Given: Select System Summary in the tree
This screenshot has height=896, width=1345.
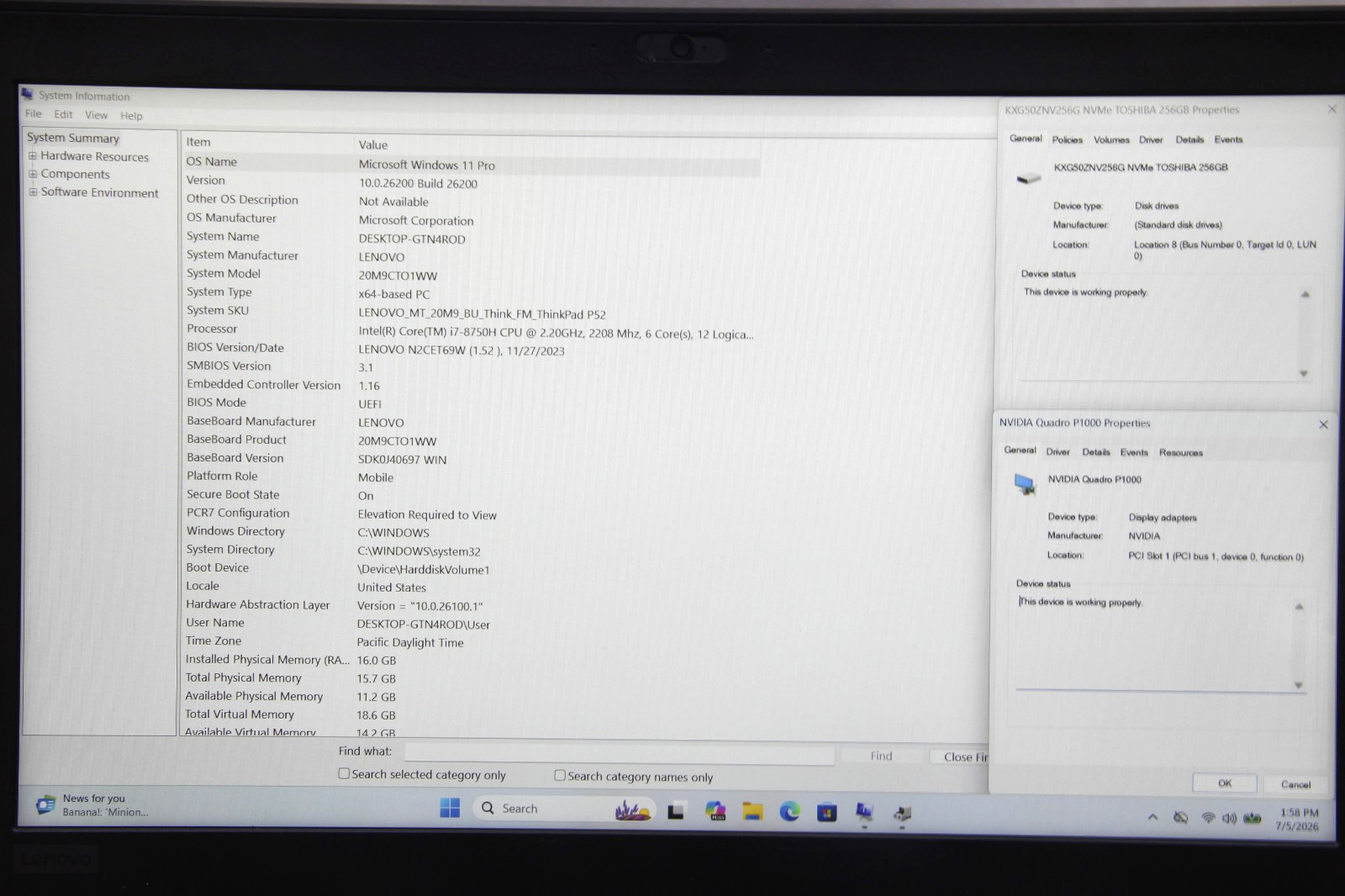Looking at the screenshot, I should [x=73, y=138].
